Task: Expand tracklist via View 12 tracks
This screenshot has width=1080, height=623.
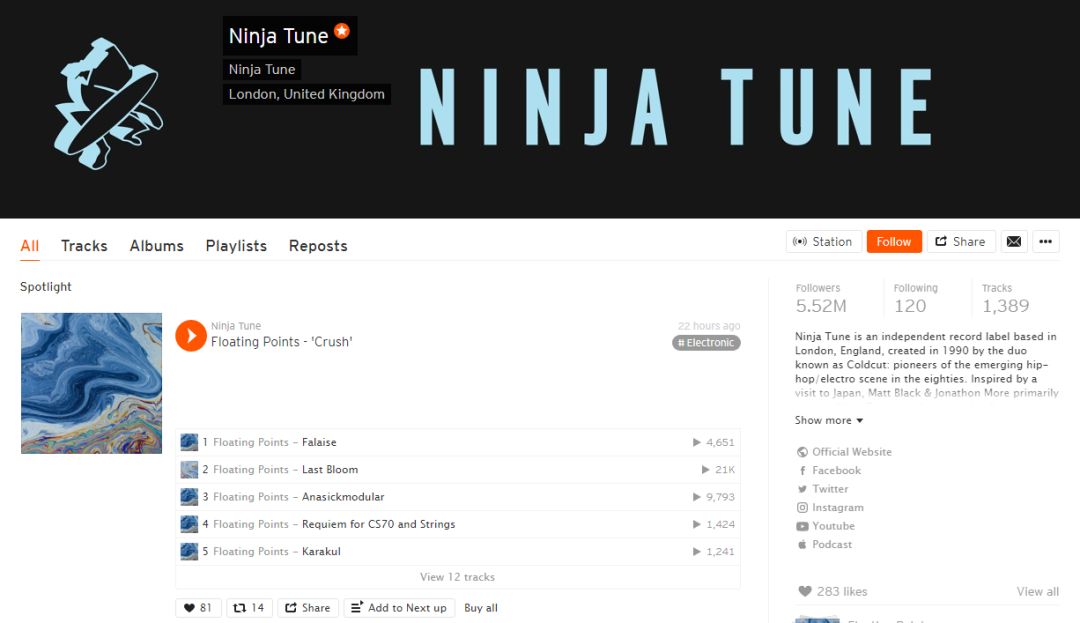Action: [457, 577]
